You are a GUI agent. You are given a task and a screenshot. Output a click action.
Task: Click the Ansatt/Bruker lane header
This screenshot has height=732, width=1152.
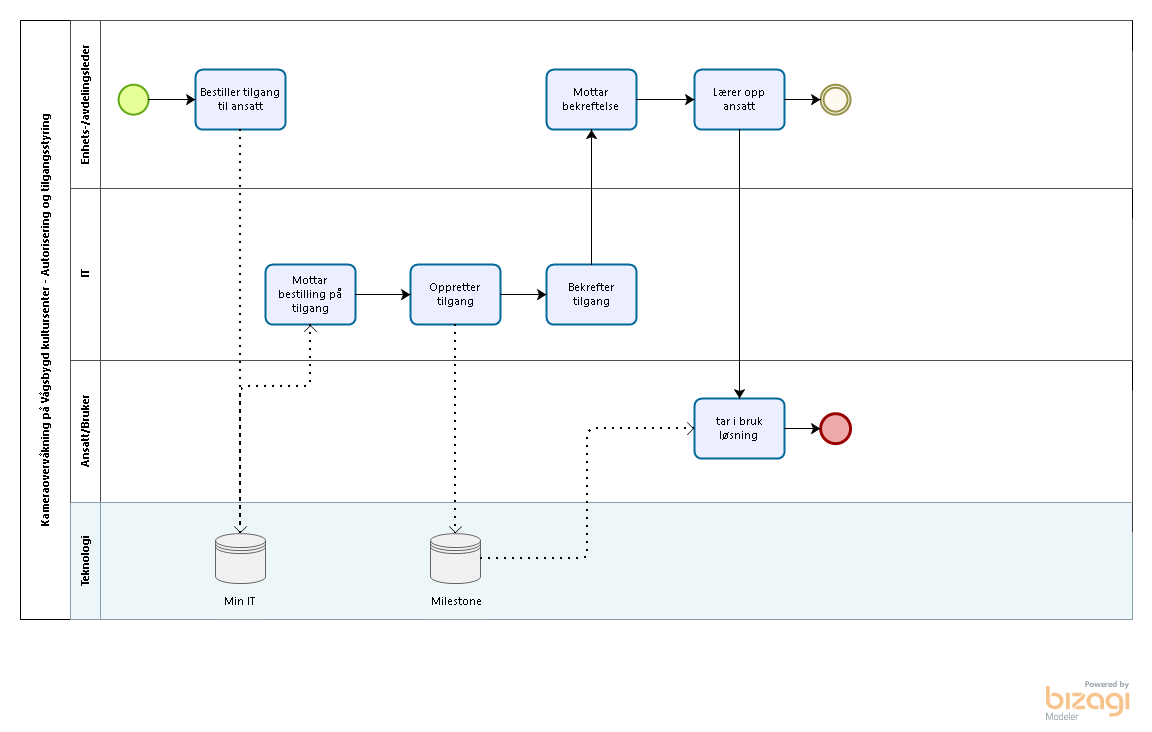coord(85,431)
